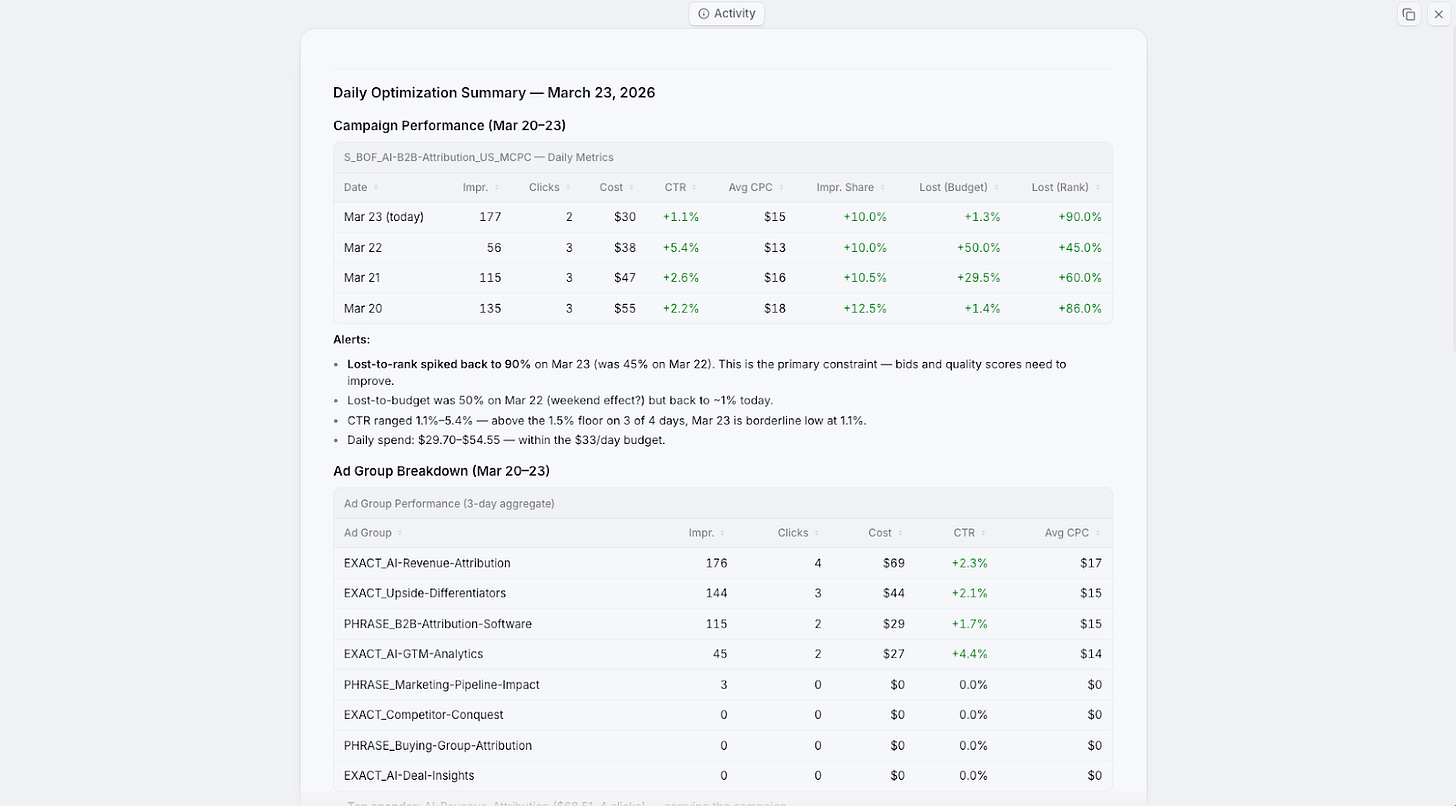Click the sort icon beside the CTR header

[695, 187]
